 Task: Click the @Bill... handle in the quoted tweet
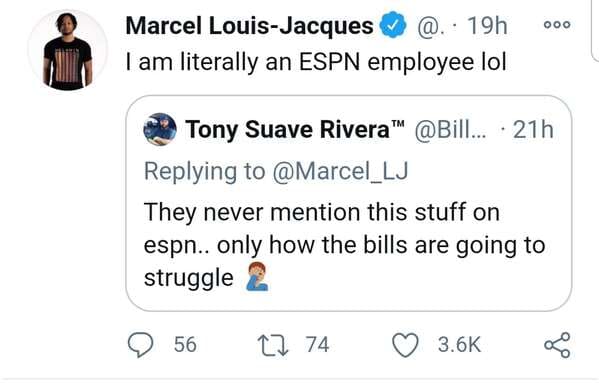click(x=450, y=130)
